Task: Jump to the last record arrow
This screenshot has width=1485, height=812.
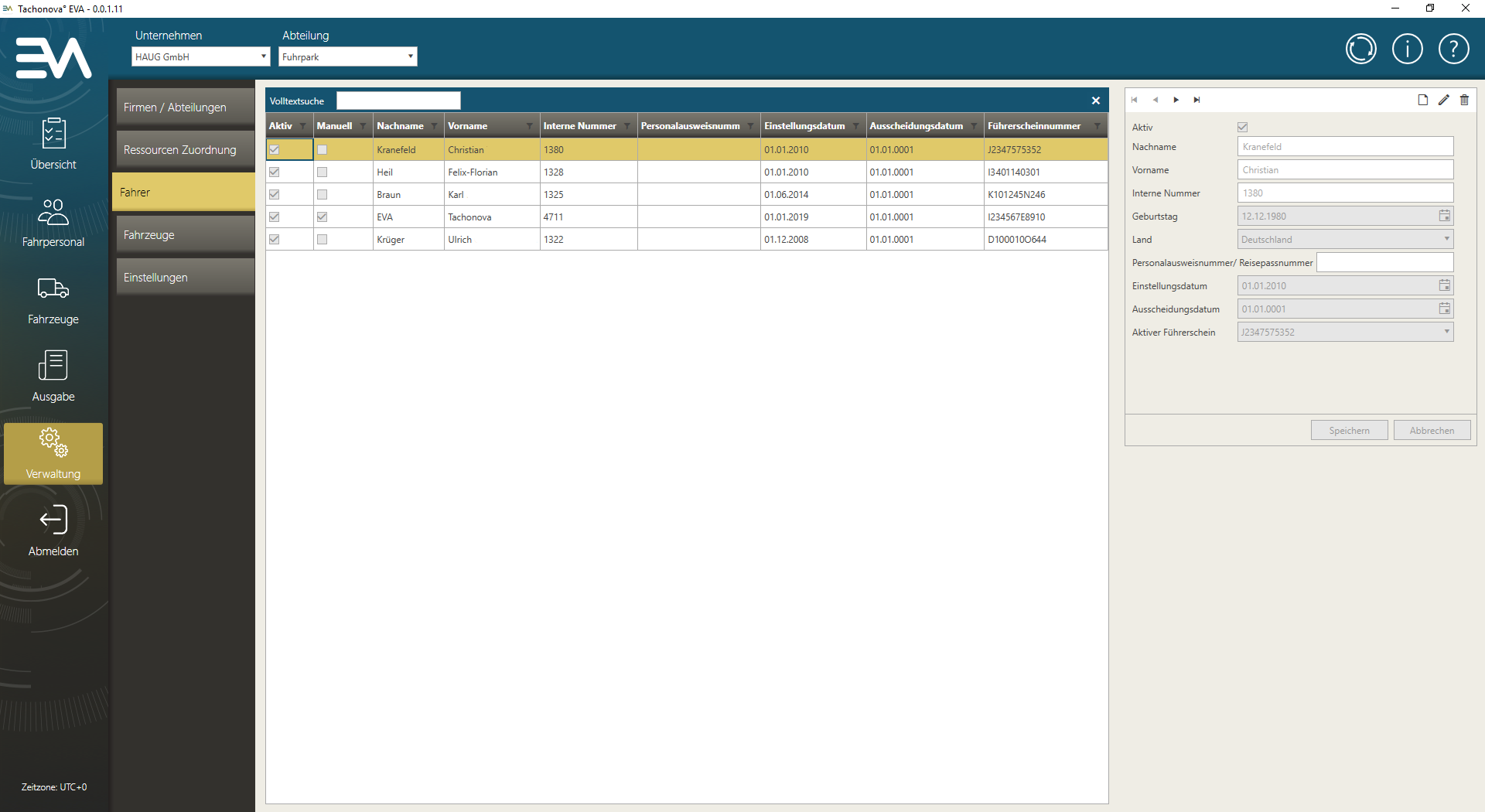Action: (x=1197, y=100)
